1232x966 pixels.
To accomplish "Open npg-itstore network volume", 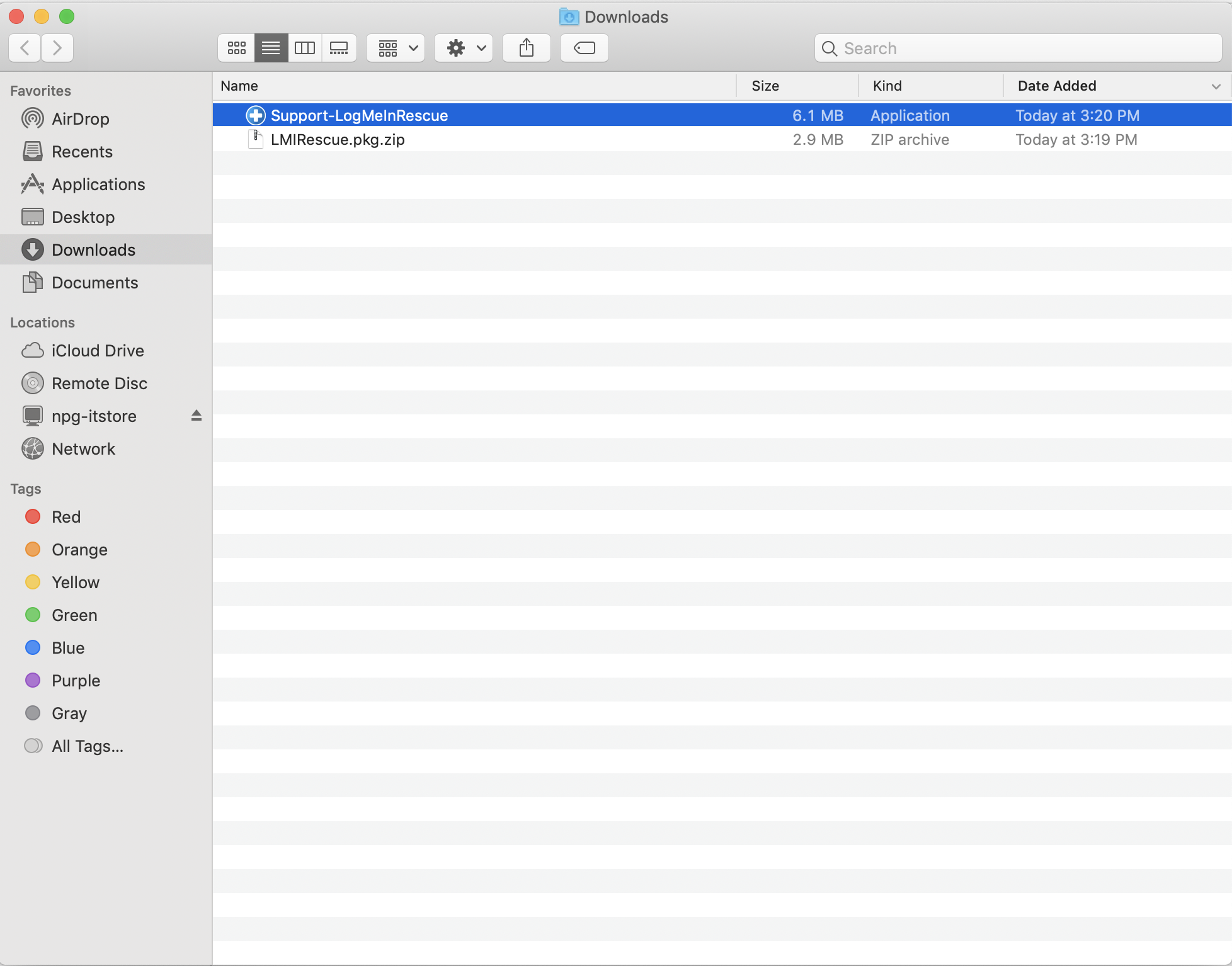I will click(x=106, y=416).
